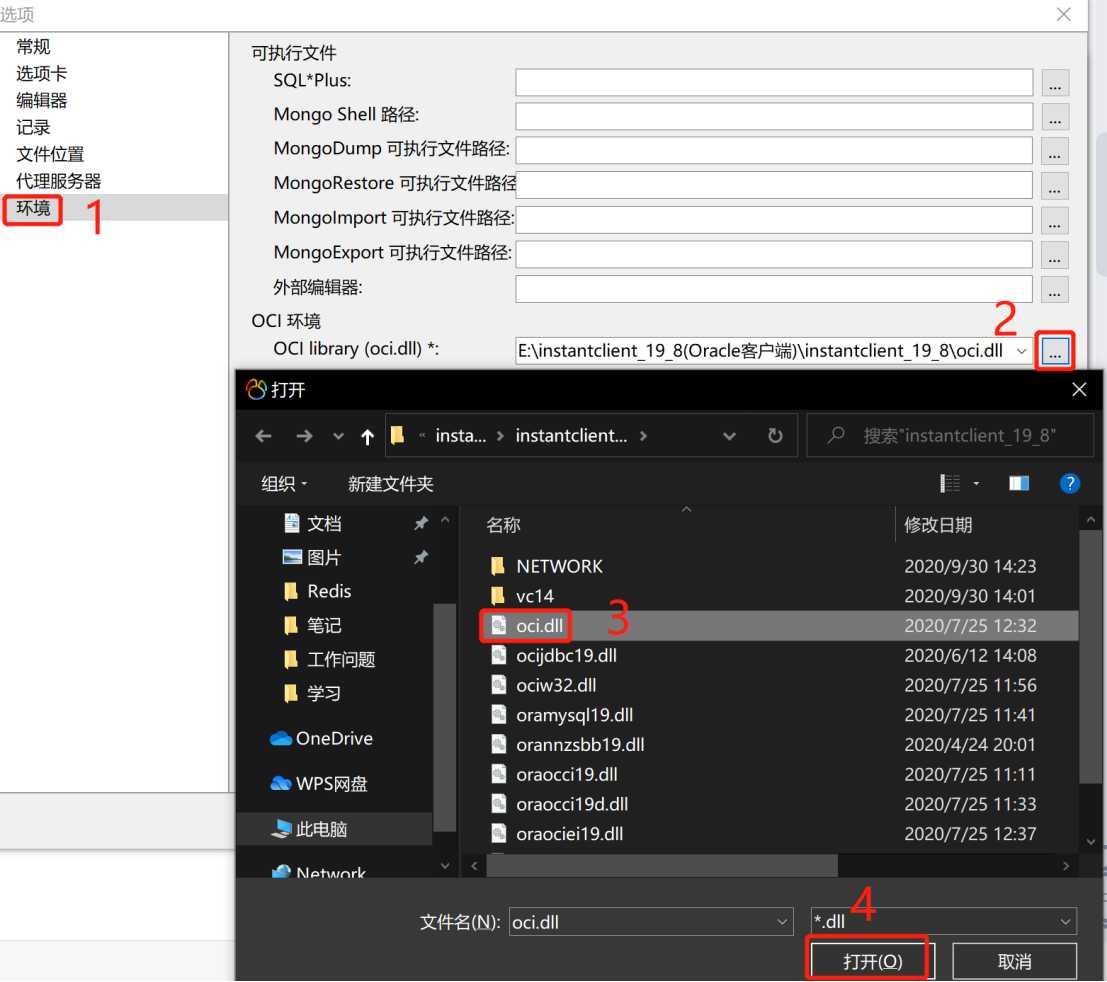Screen dimensions: 1107x982
Task: Open the 学习 folder shortcut
Action: point(324,693)
